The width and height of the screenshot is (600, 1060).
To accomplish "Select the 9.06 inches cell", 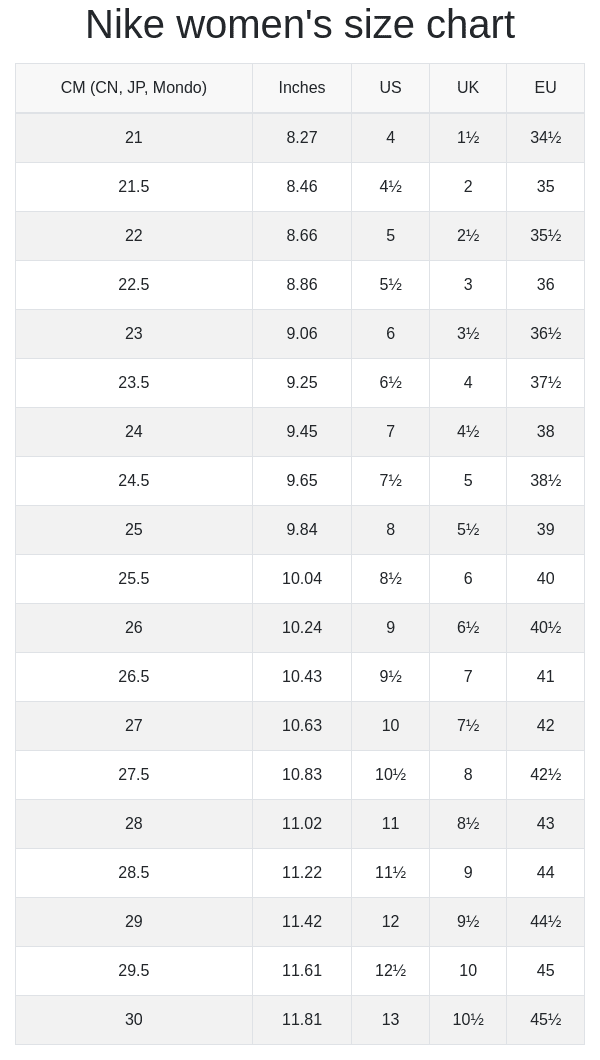I will [x=302, y=334].
